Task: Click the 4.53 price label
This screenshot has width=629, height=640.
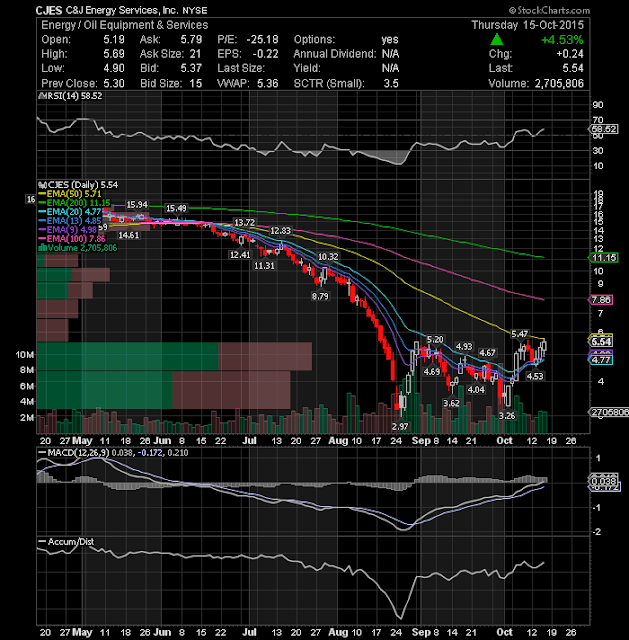Action: (x=535, y=376)
